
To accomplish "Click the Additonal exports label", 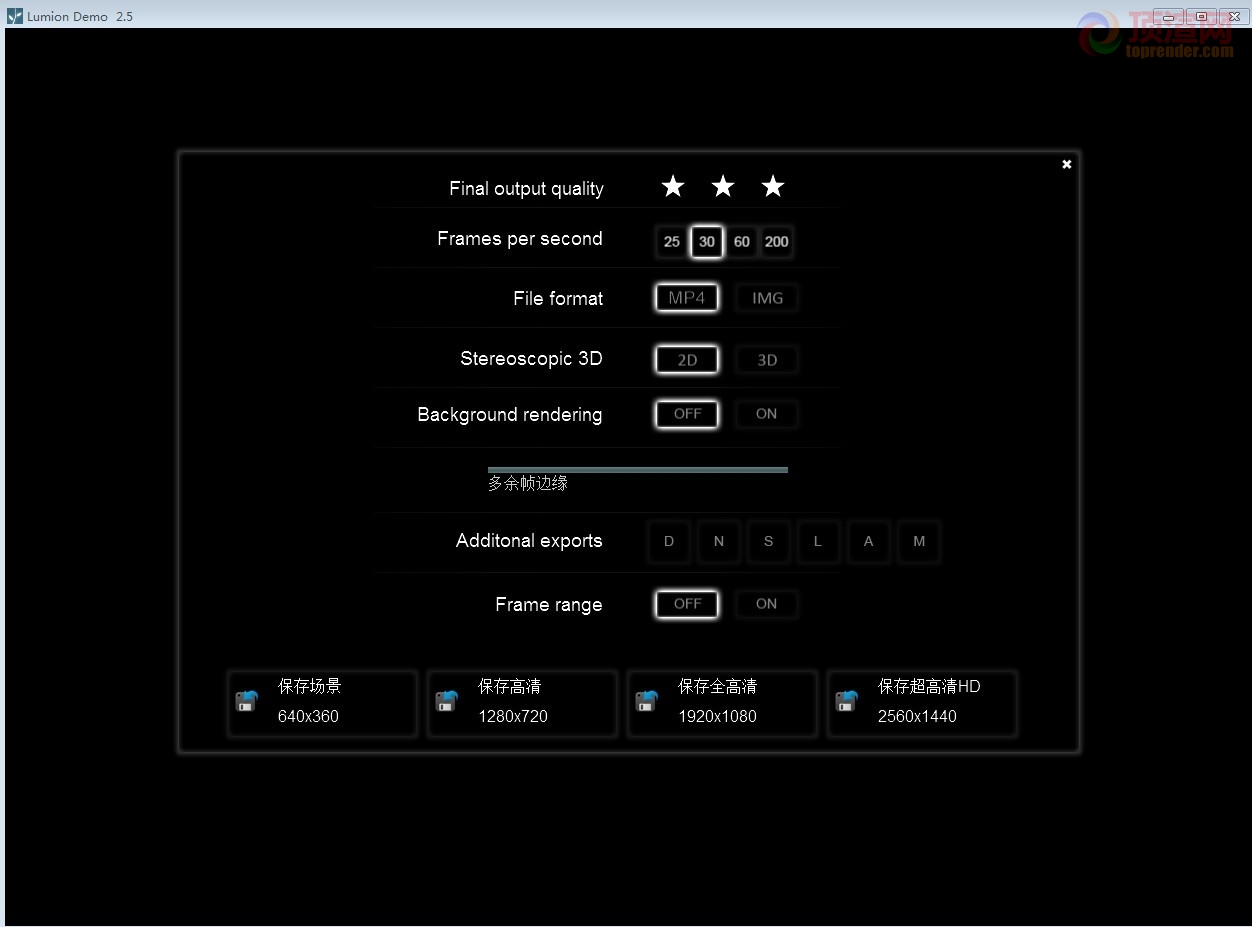I will [529, 541].
